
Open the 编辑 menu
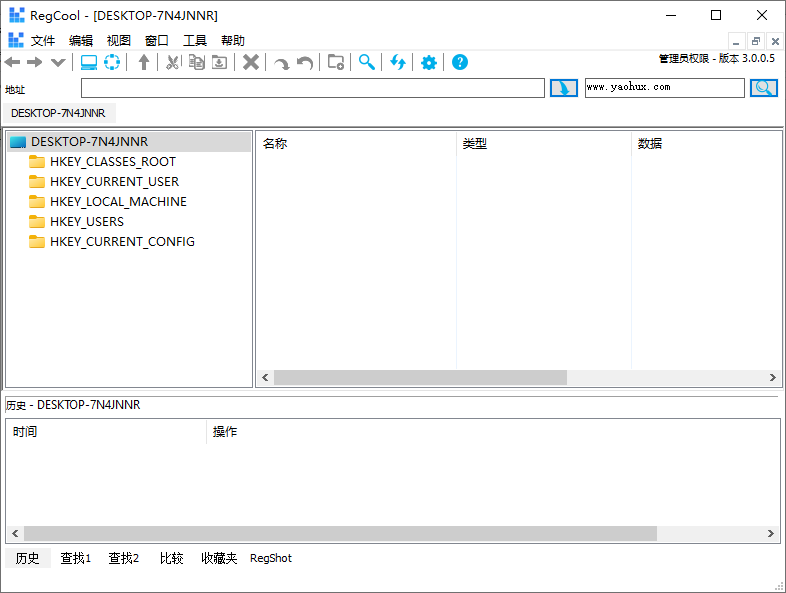pos(81,41)
